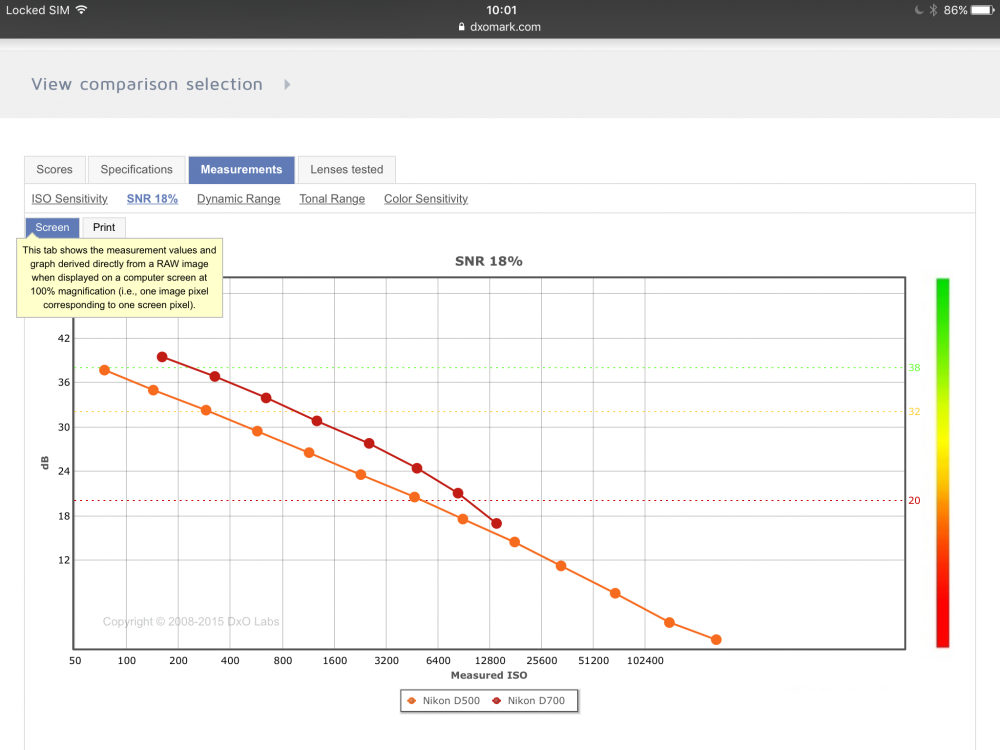Viewport: 1000px width, 750px height.
Task: Click the 86% battery percentage text
Action: (955, 10)
